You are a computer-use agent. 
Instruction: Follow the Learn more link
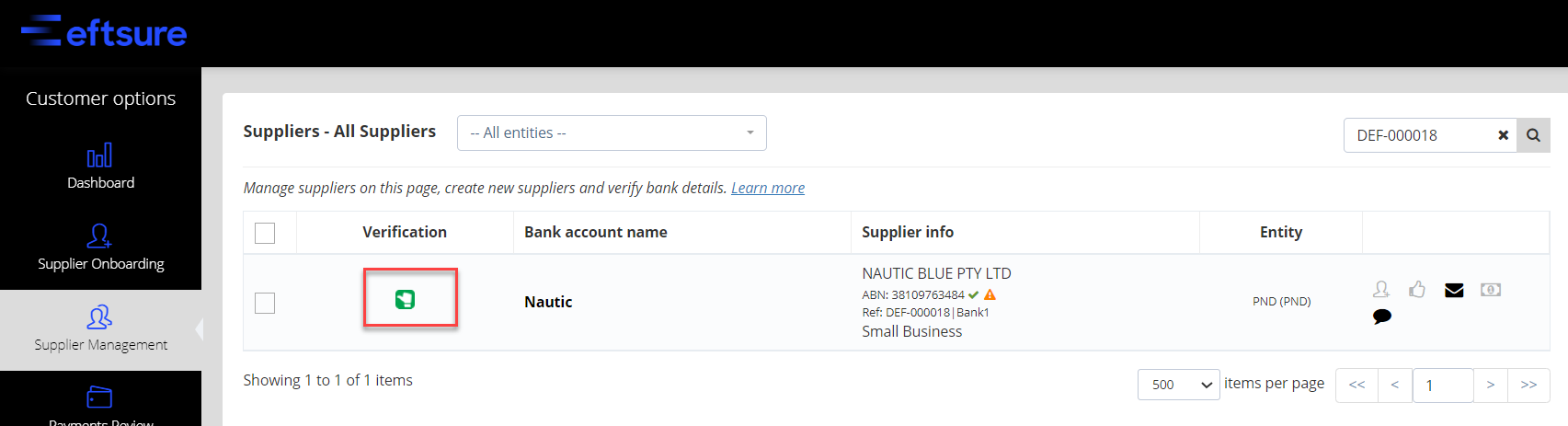[x=768, y=188]
